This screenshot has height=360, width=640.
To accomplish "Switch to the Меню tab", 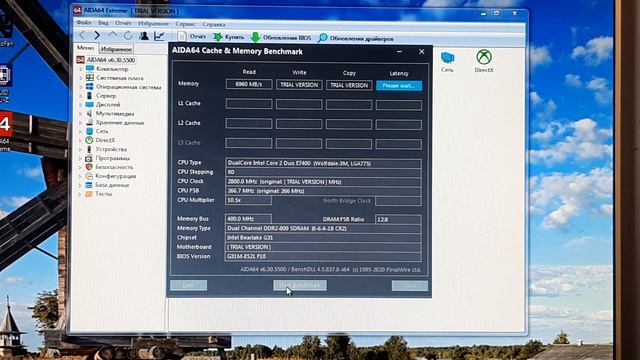I will pyautogui.click(x=86, y=48).
